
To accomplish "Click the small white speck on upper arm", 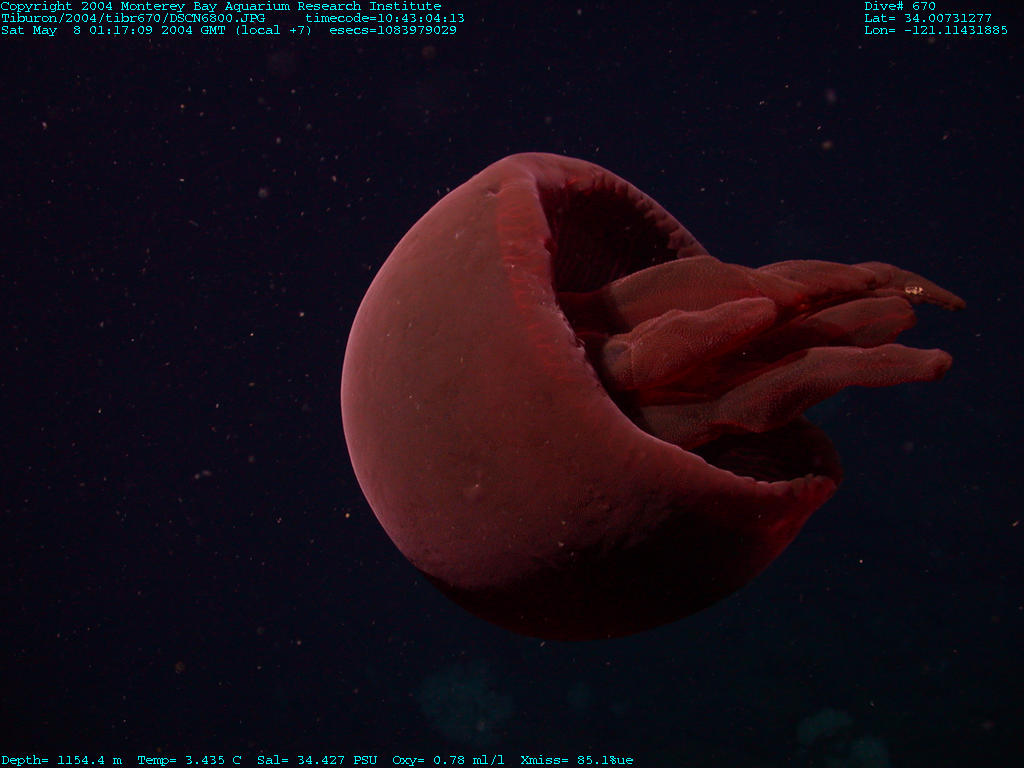I will pos(912,290).
